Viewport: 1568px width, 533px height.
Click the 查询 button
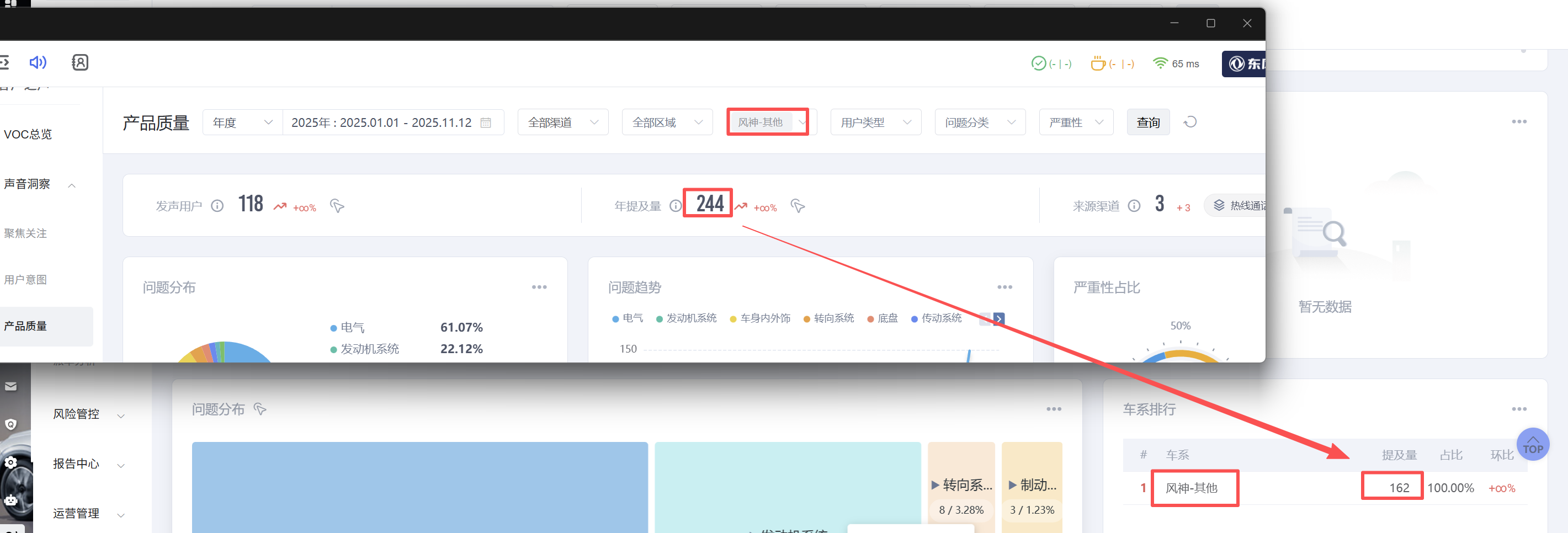point(1147,122)
